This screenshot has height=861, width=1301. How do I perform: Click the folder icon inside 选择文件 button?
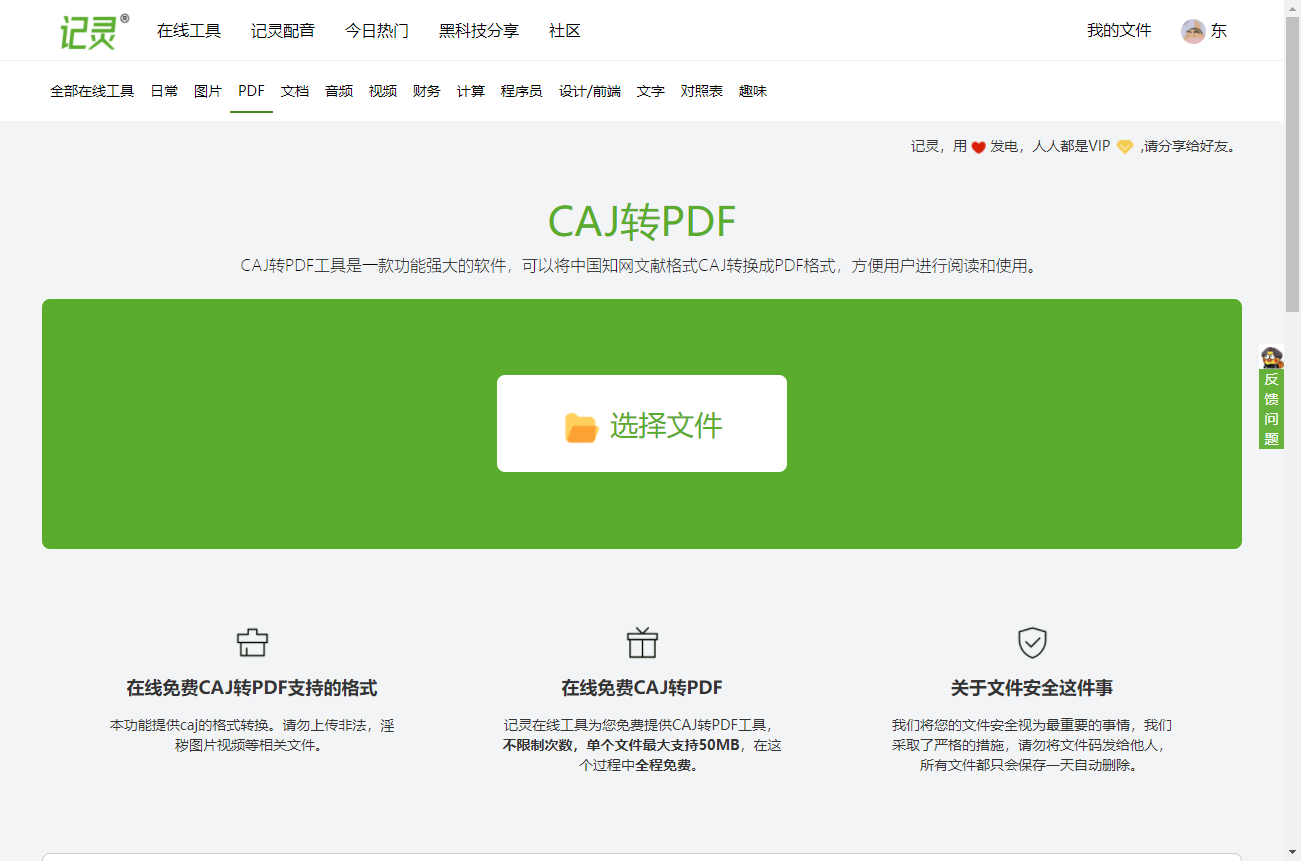[x=581, y=423]
